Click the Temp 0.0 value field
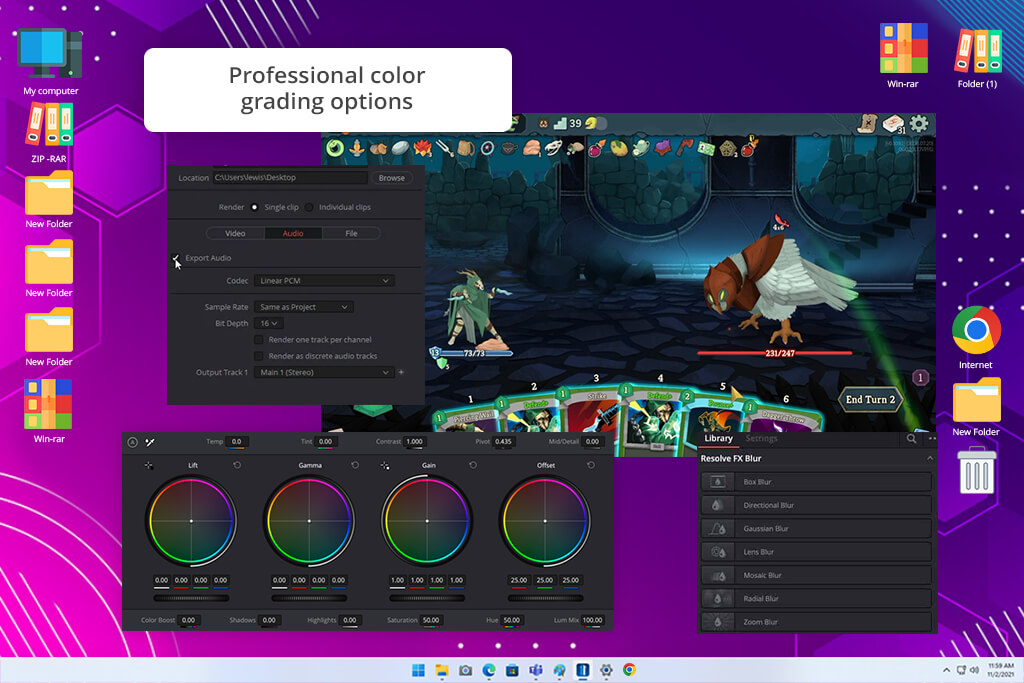Image resolution: width=1024 pixels, height=683 pixels. 236,441
